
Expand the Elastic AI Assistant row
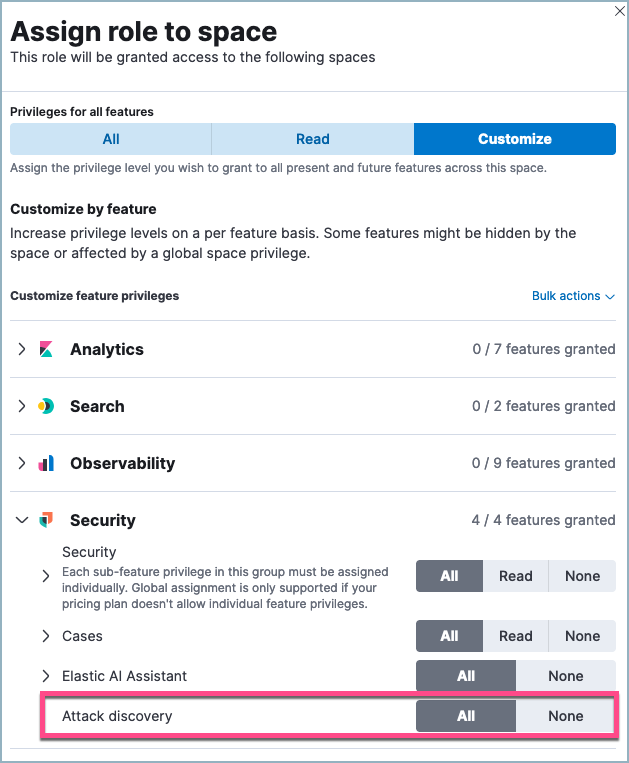coord(46,676)
